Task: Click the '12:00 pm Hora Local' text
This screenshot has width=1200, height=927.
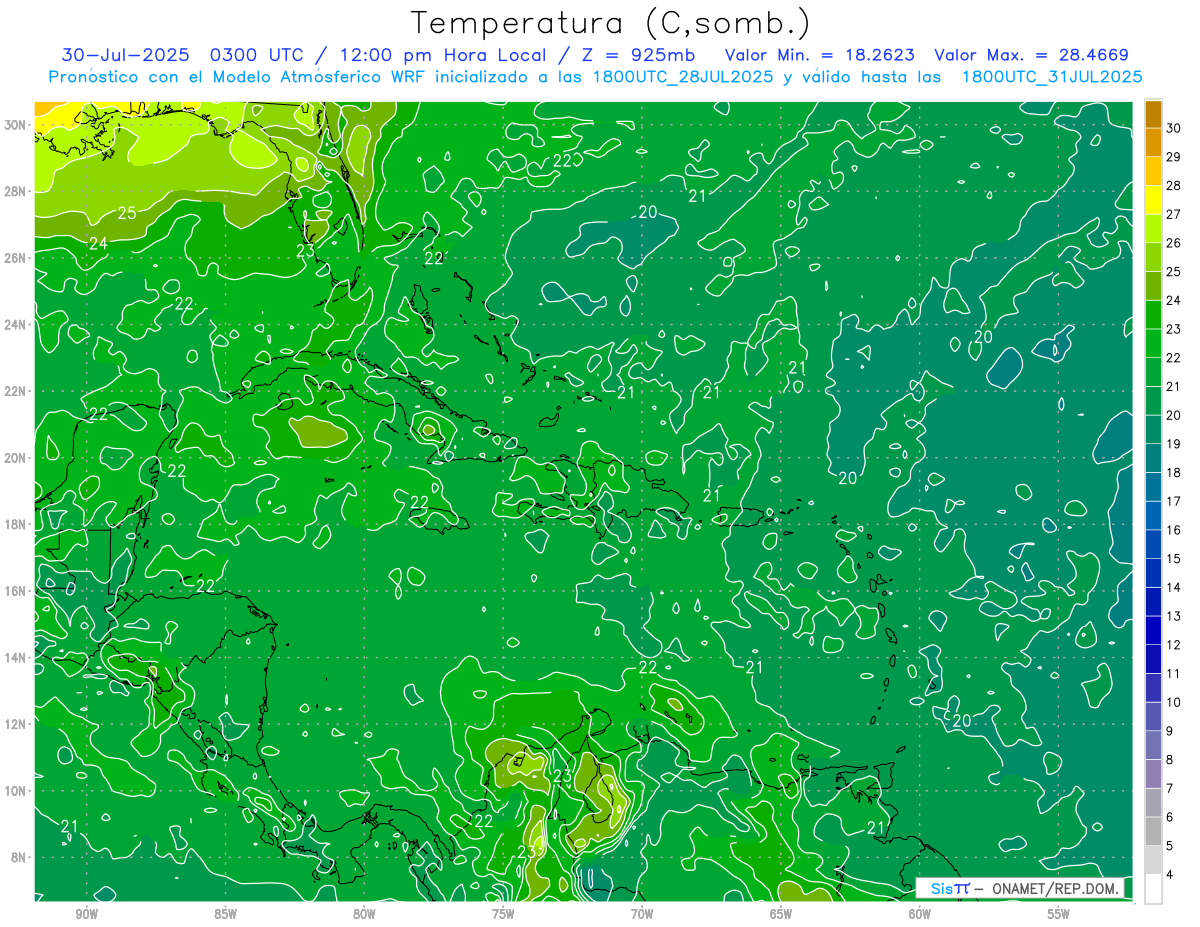Action: pyautogui.click(x=441, y=55)
